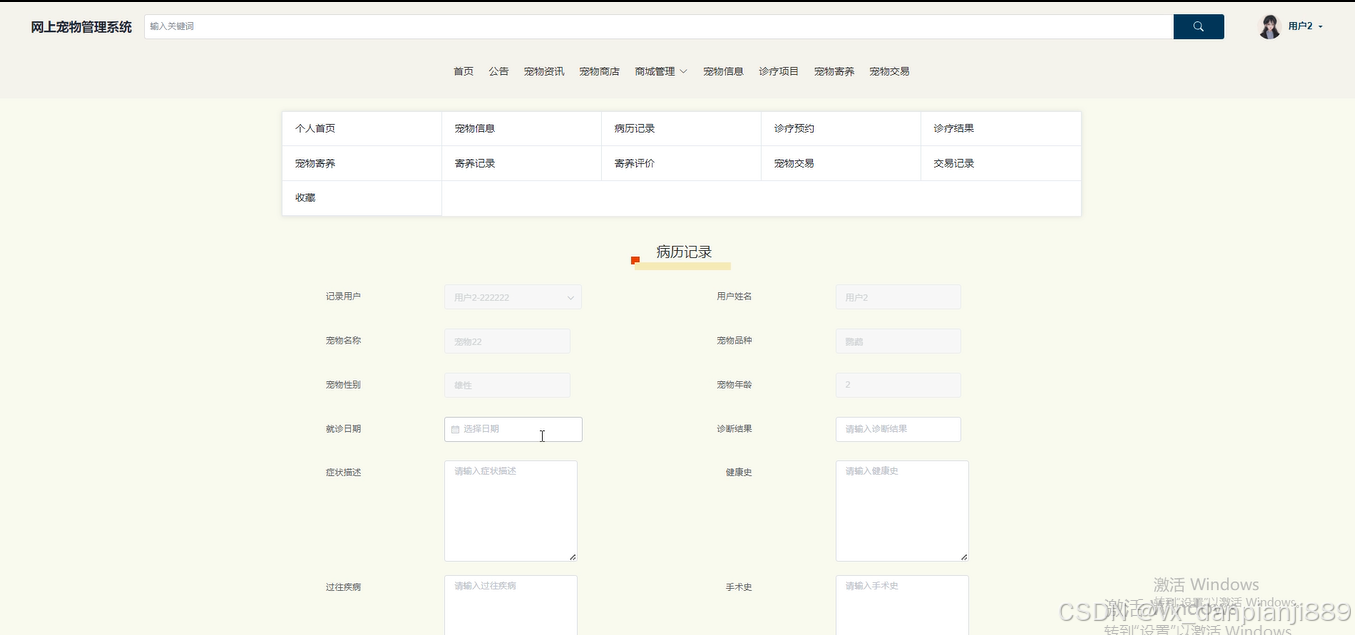Click the search magnifier button

(x=1198, y=27)
